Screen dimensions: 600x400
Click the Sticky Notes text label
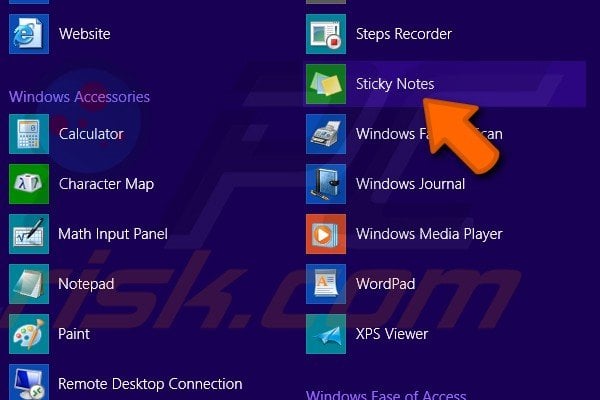click(x=395, y=84)
